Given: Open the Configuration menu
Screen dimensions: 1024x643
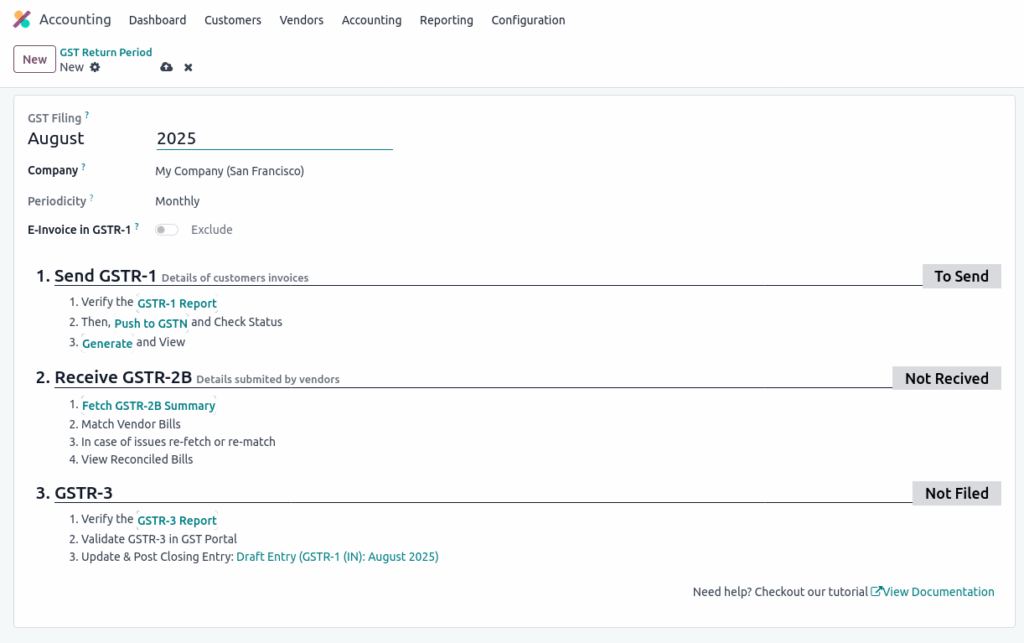Looking at the screenshot, I should (528, 20).
